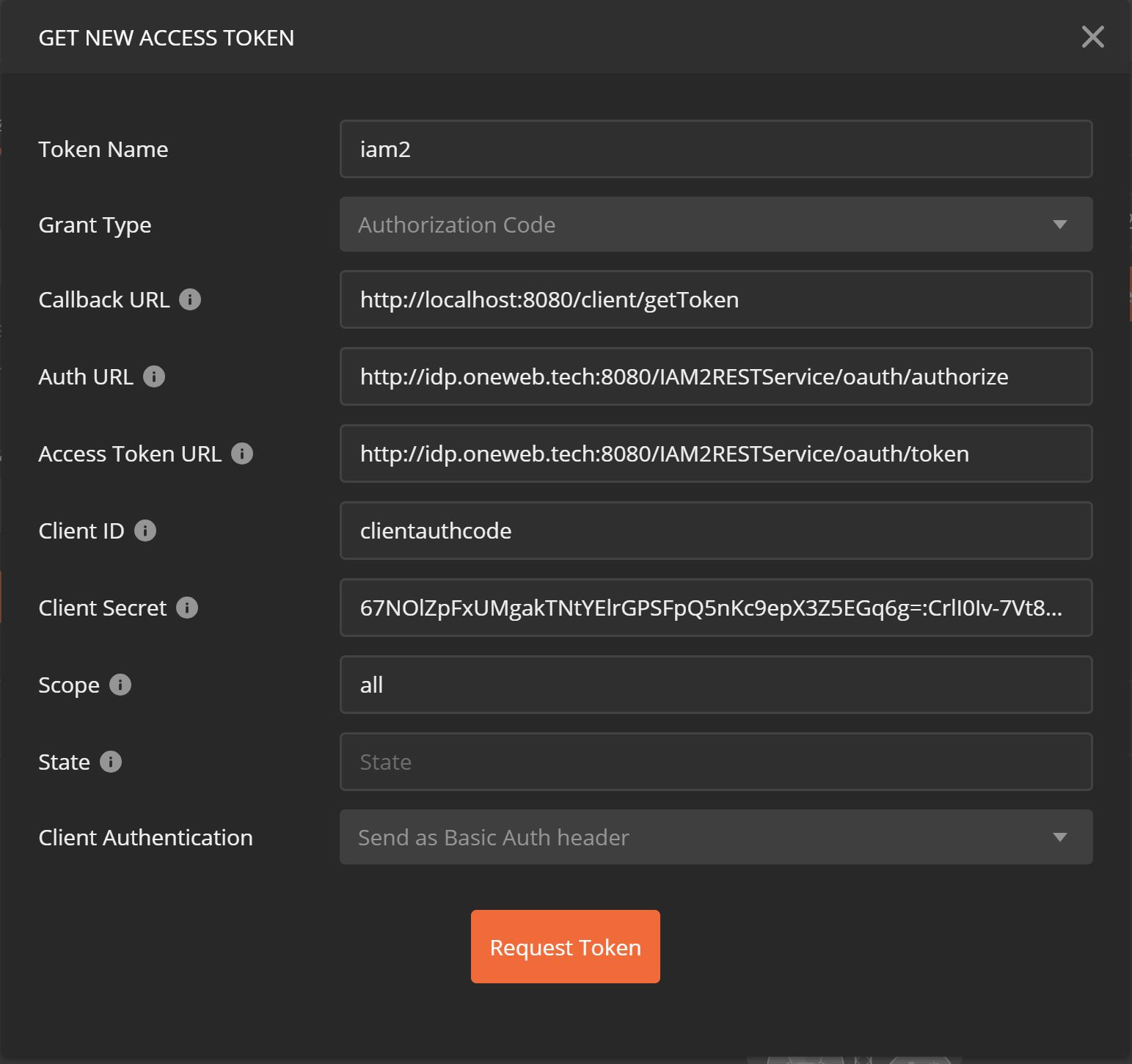Click the Access Token URL info icon

pyautogui.click(x=242, y=453)
